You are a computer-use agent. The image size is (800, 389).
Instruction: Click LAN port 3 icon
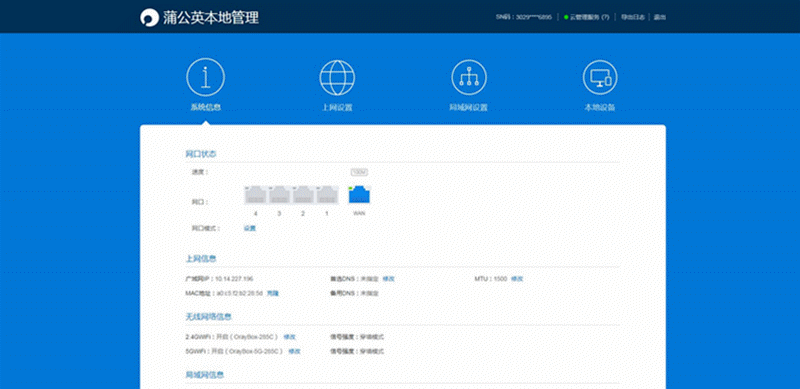[279, 196]
